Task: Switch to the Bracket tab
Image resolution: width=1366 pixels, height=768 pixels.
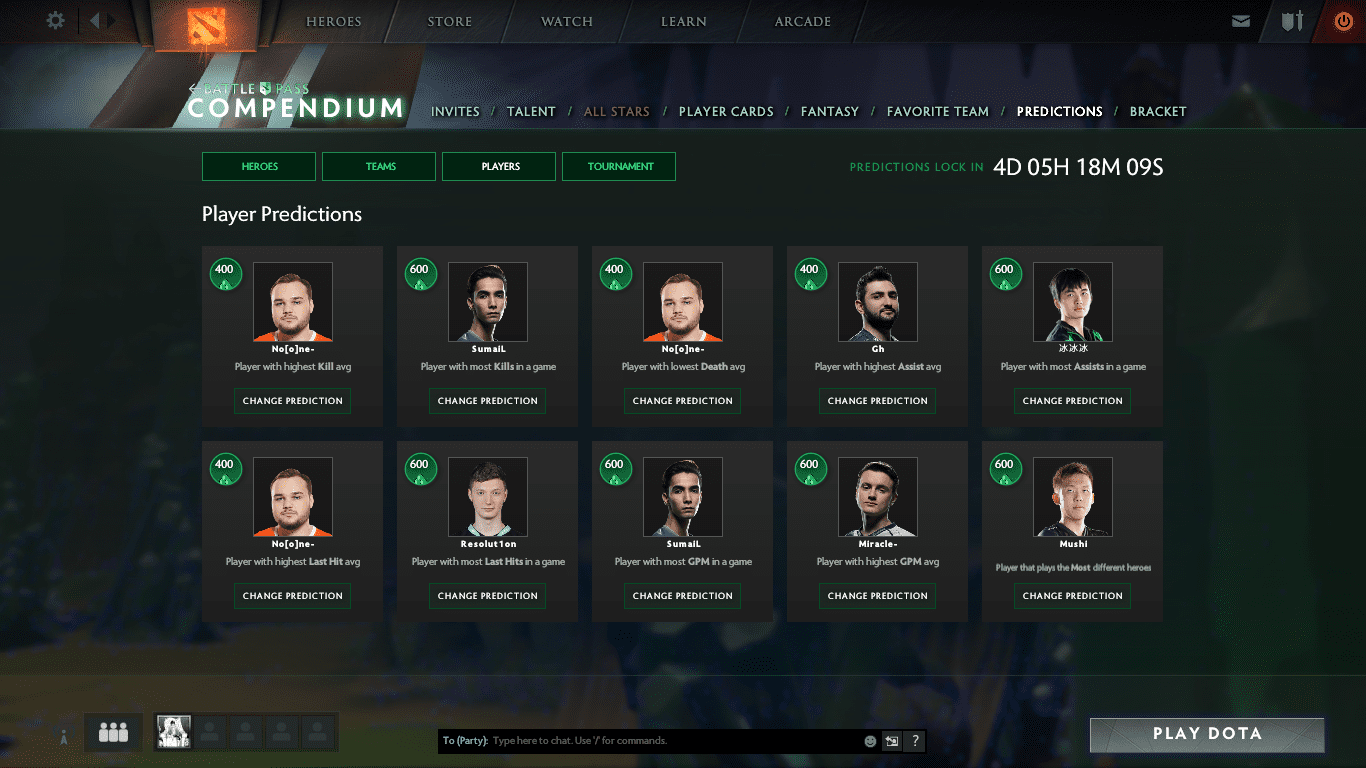Action: point(1157,112)
